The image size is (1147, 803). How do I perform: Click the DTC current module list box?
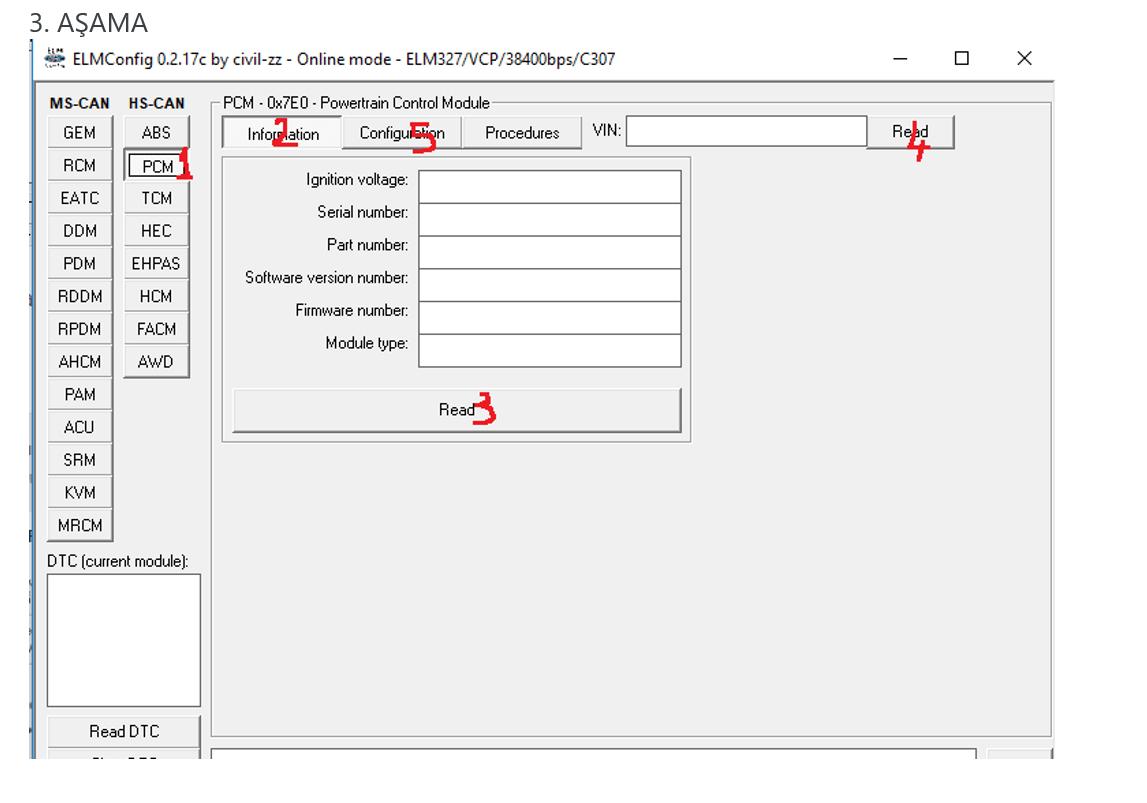(x=123, y=640)
